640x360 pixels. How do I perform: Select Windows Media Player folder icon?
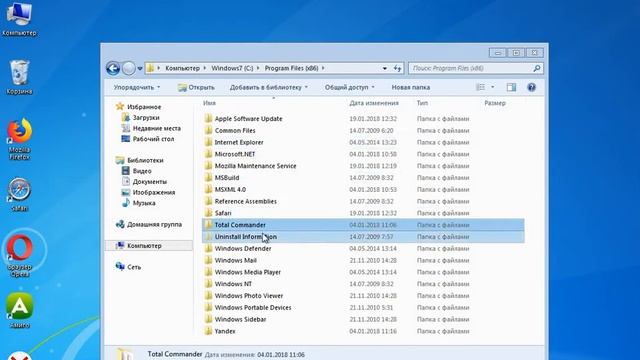[x=208, y=272]
